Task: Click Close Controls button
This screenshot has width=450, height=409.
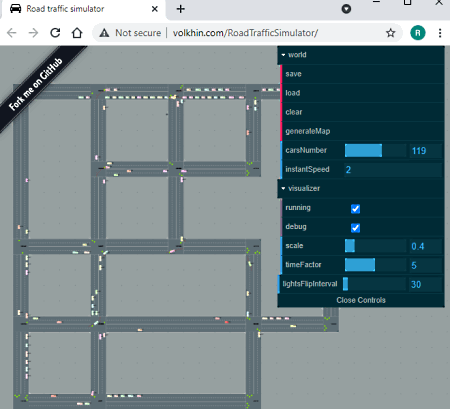Action: click(x=361, y=300)
